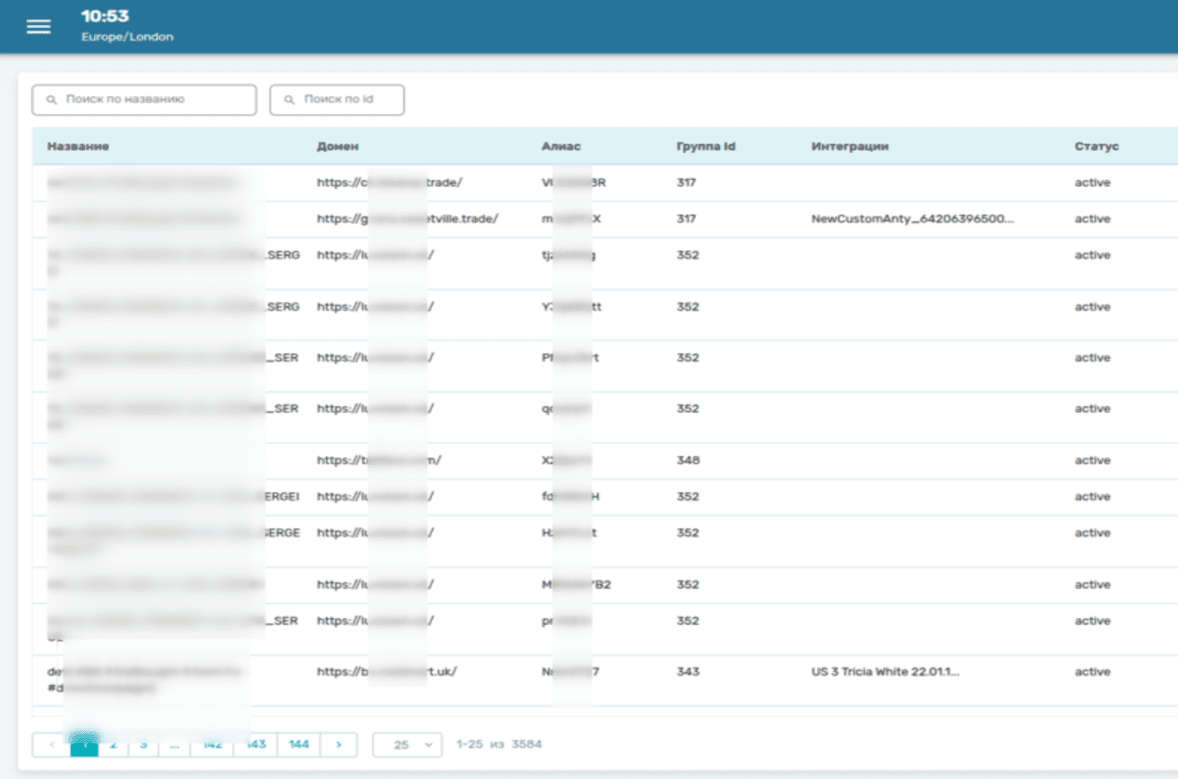The width and height of the screenshot is (1178, 779).
Task: Open the 'US 3 Tricia White' integration entry
Action: pos(885,672)
